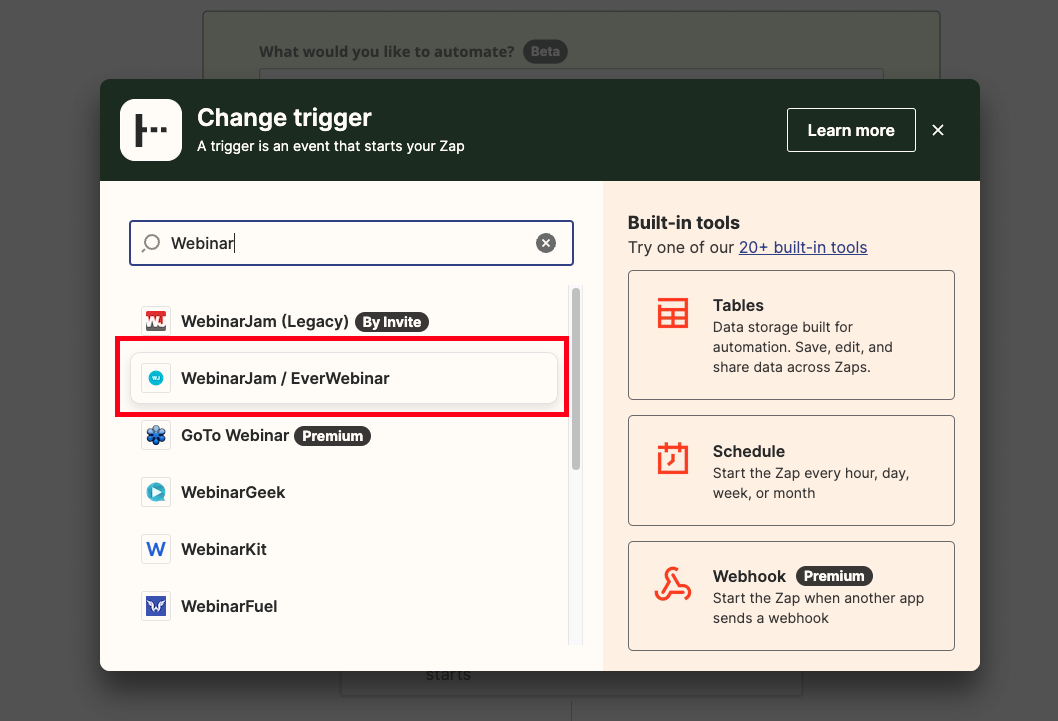
Task: Click the WebinarKit W icon
Action: click(156, 549)
